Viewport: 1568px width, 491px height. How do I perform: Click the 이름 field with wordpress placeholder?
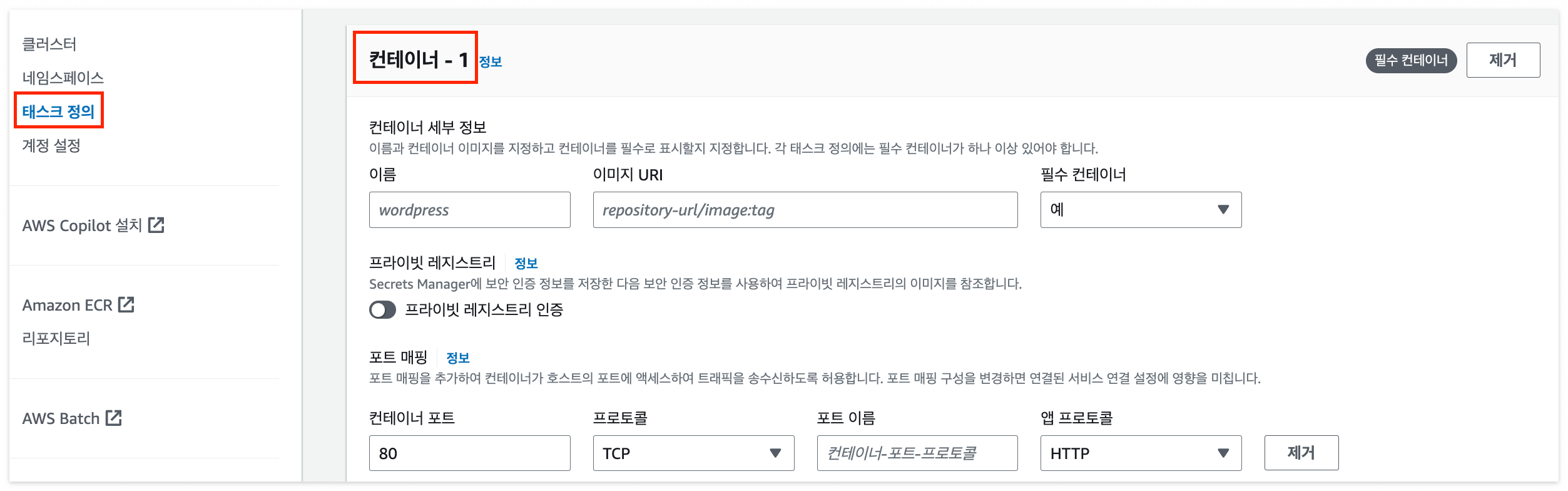[469, 210]
